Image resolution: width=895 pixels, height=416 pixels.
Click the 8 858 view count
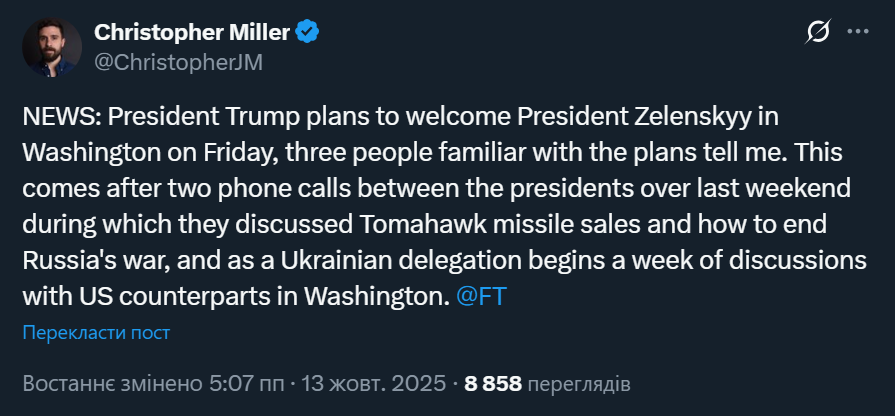[493, 383]
